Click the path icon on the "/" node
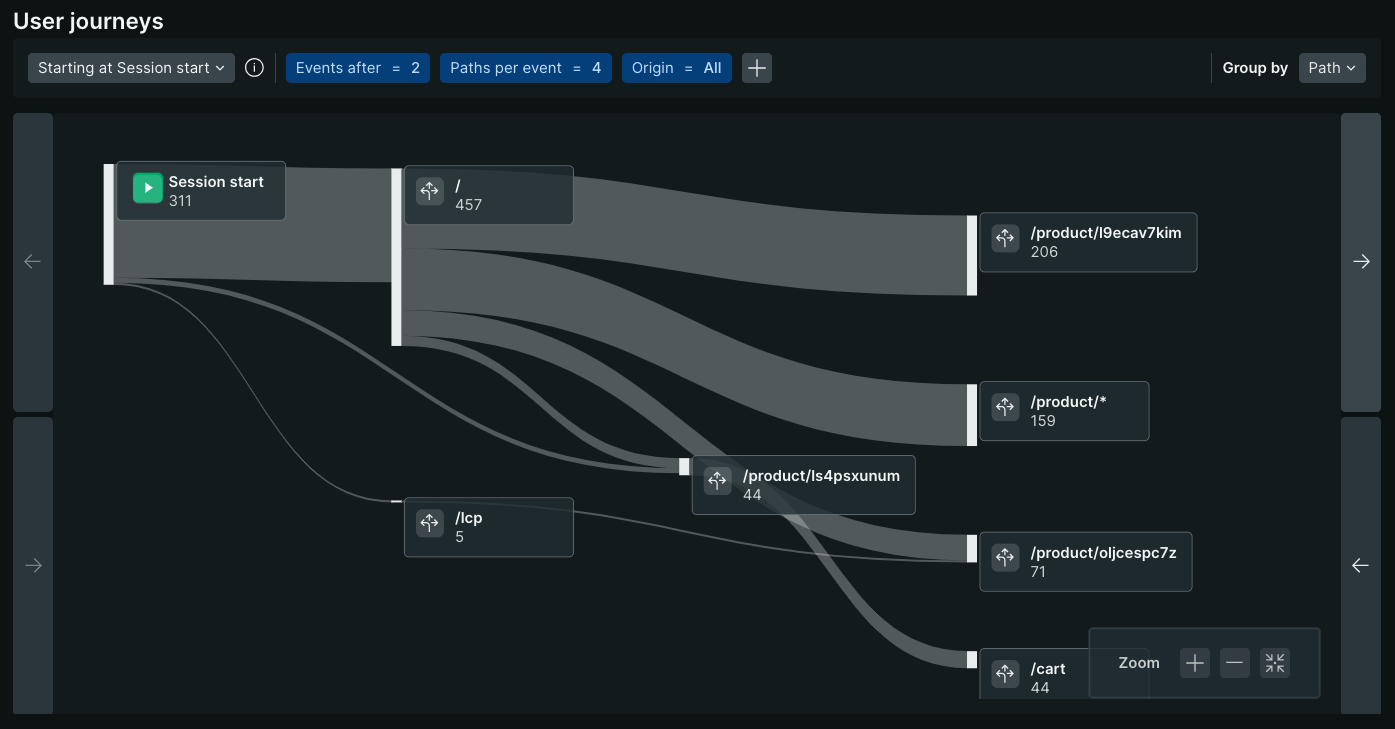1395x729 pixels. coord(429,191)
